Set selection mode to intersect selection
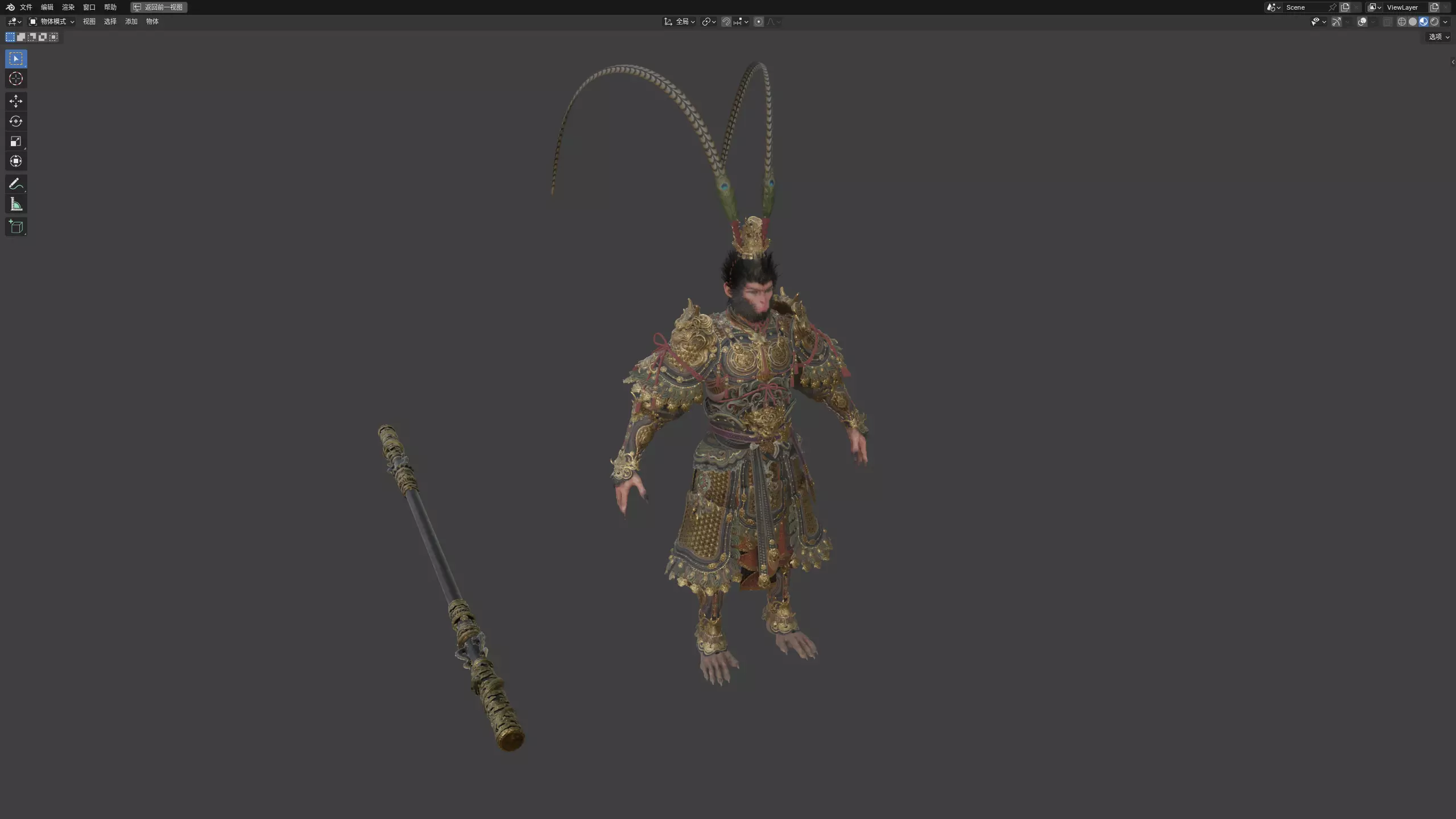 pyautogui.click(x=53, y=37)
